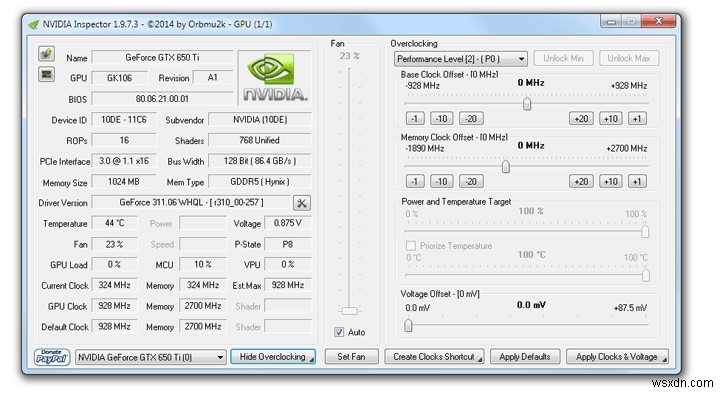The height and width of the screenshot is (393, 725).
Task: Click Memory Clock Offset -10 button
Action: tap(442, 181)
